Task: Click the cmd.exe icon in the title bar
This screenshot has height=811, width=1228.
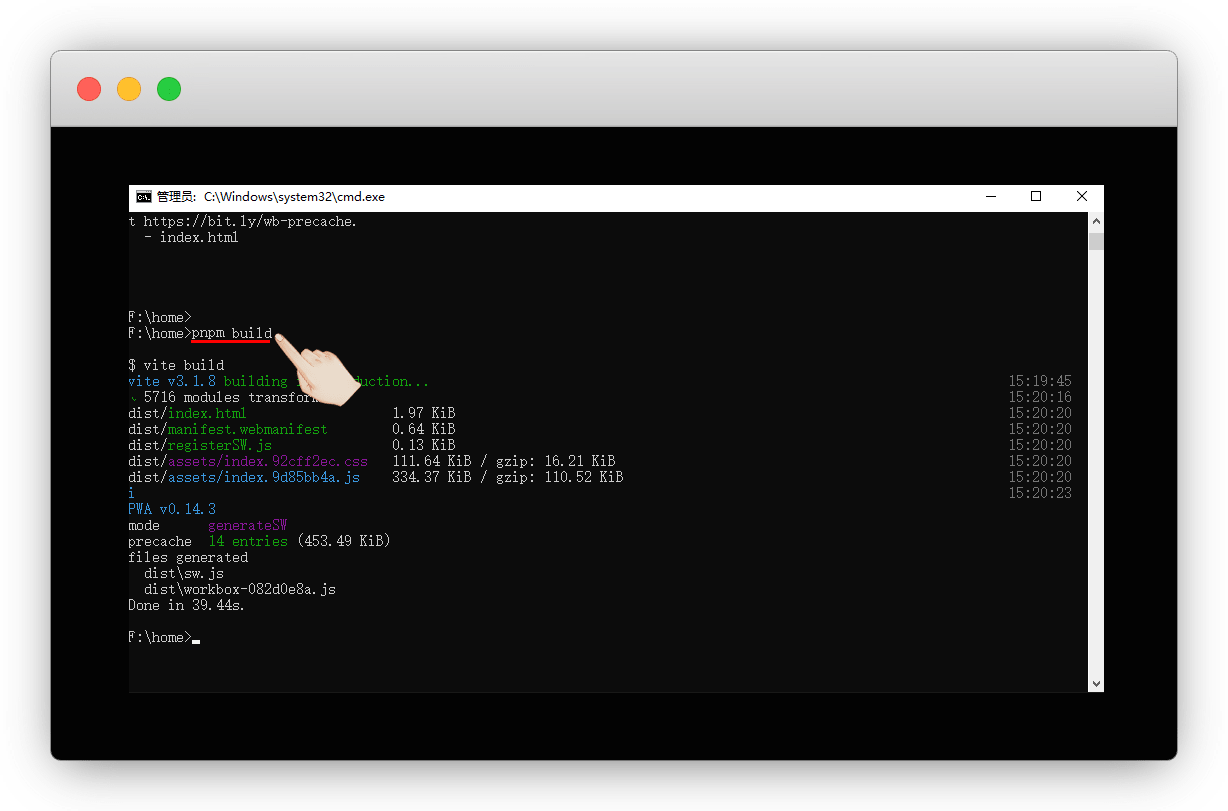Action: (x=144, y=197)
